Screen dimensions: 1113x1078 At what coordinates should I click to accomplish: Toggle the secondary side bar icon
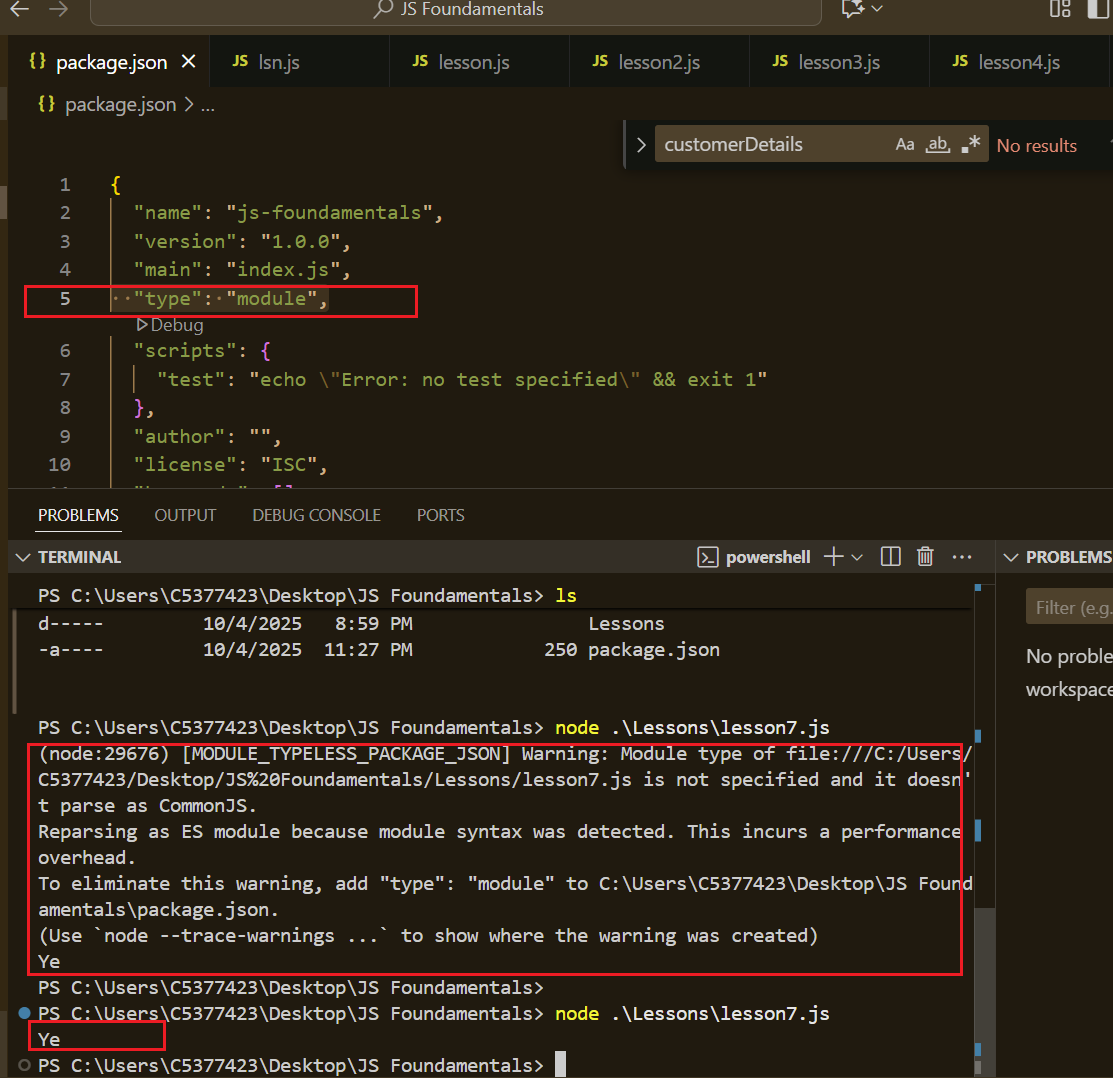[x=1100, y=9]
